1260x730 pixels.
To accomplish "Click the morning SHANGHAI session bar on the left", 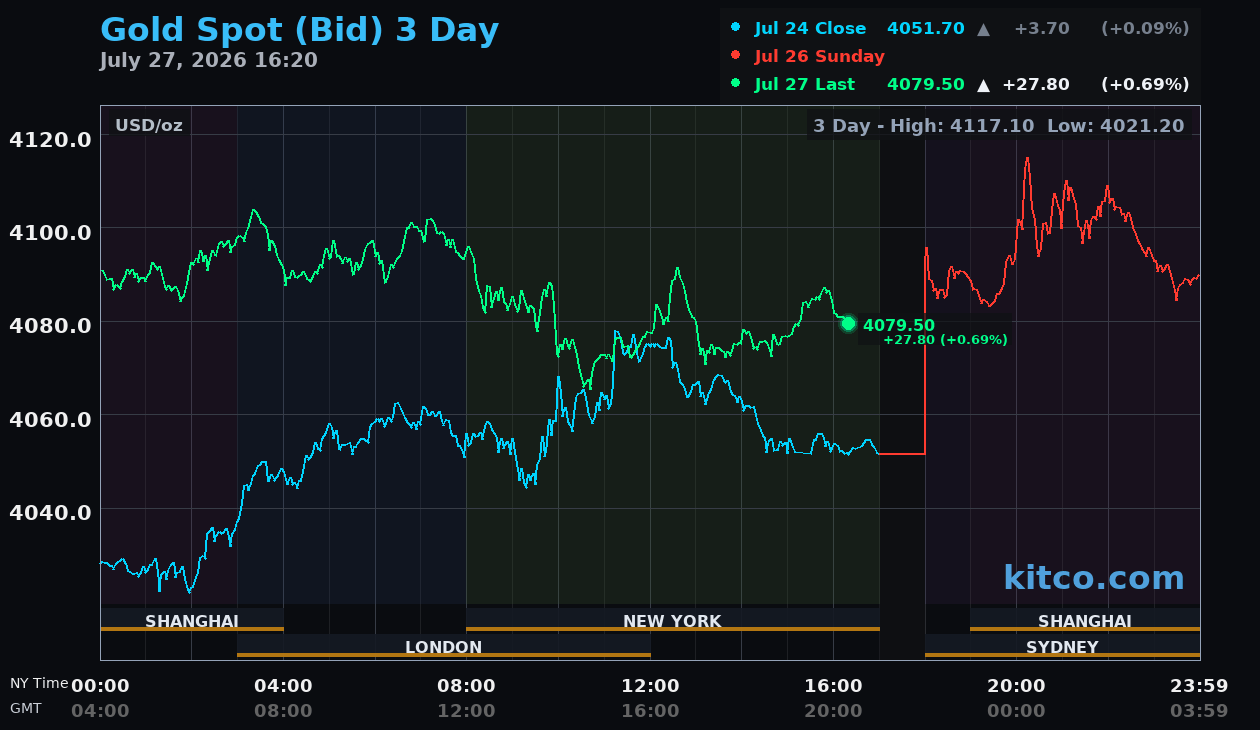I will point(192,621).
